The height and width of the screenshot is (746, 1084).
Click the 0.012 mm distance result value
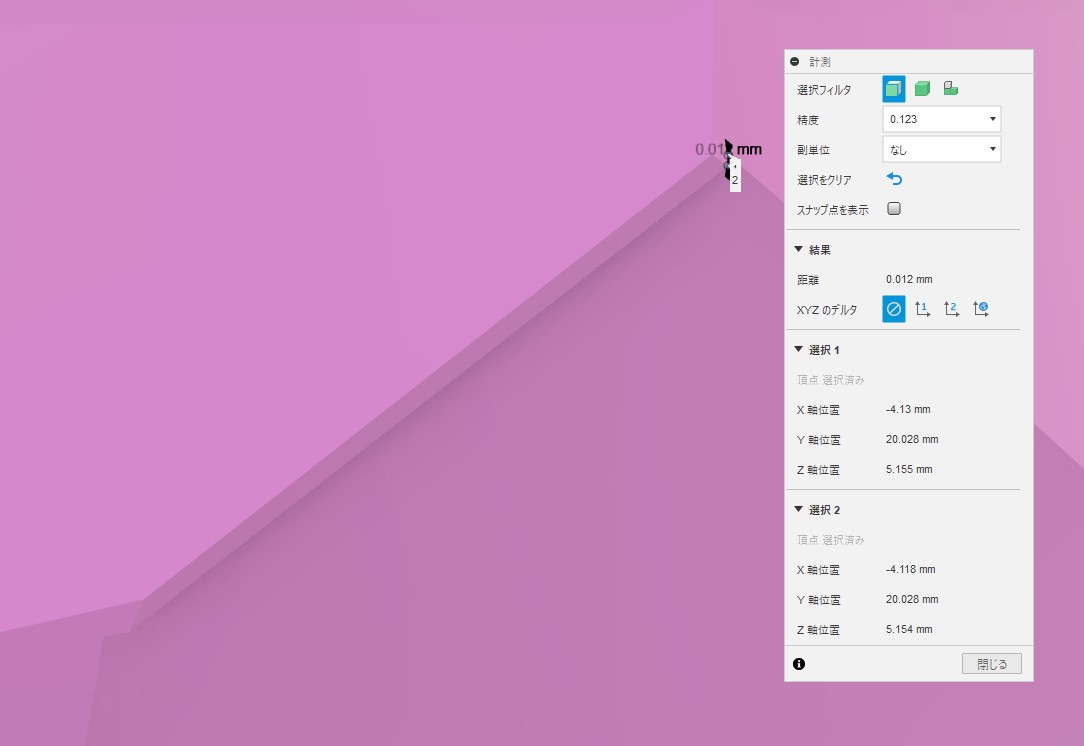tap(908, 279)
